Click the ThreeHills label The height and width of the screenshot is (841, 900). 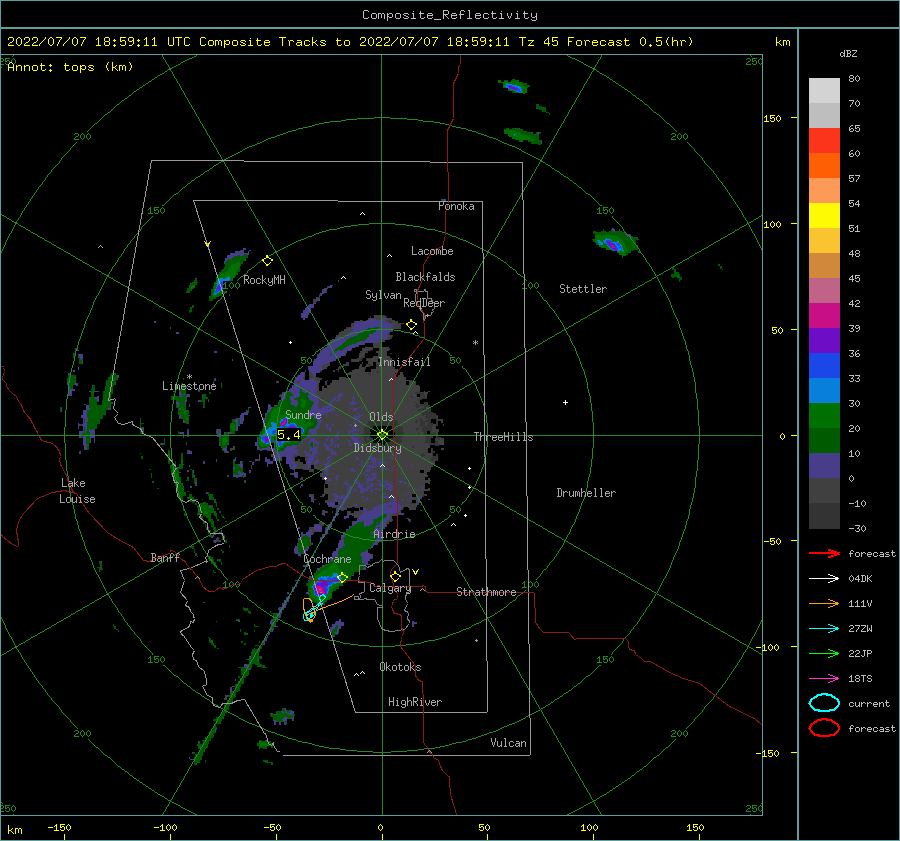click(x=503, y=437)
